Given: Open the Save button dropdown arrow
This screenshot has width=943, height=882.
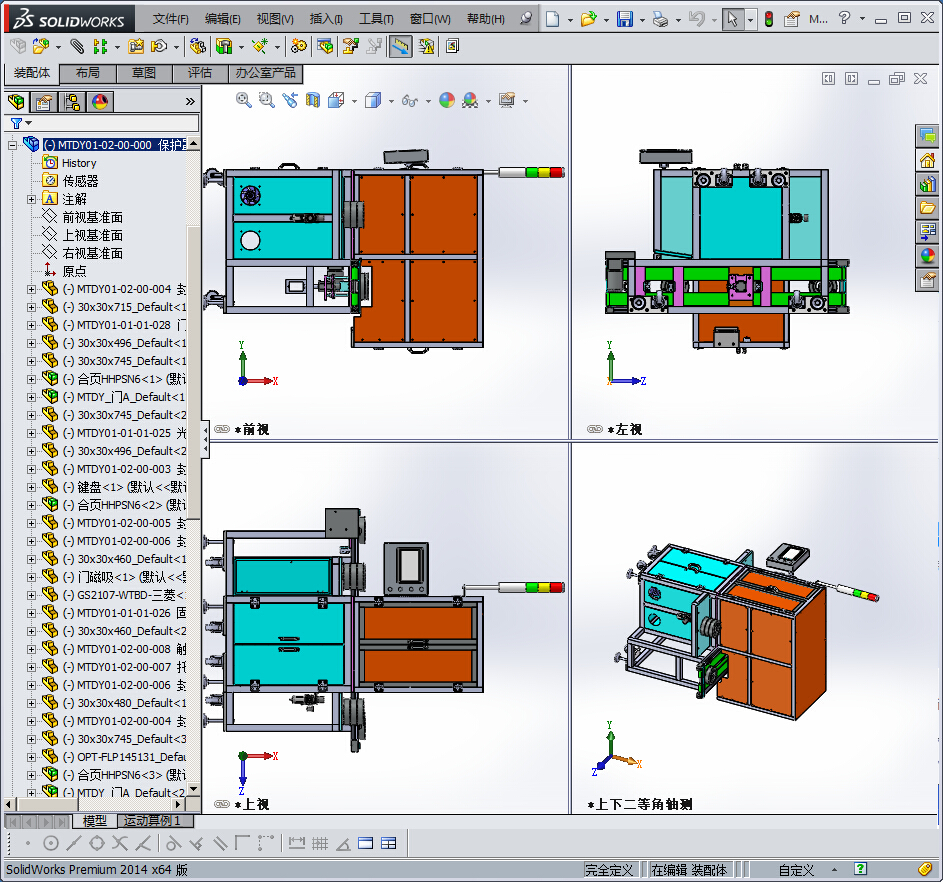Looking at the screenshot, I should click(x=642, y=20).
